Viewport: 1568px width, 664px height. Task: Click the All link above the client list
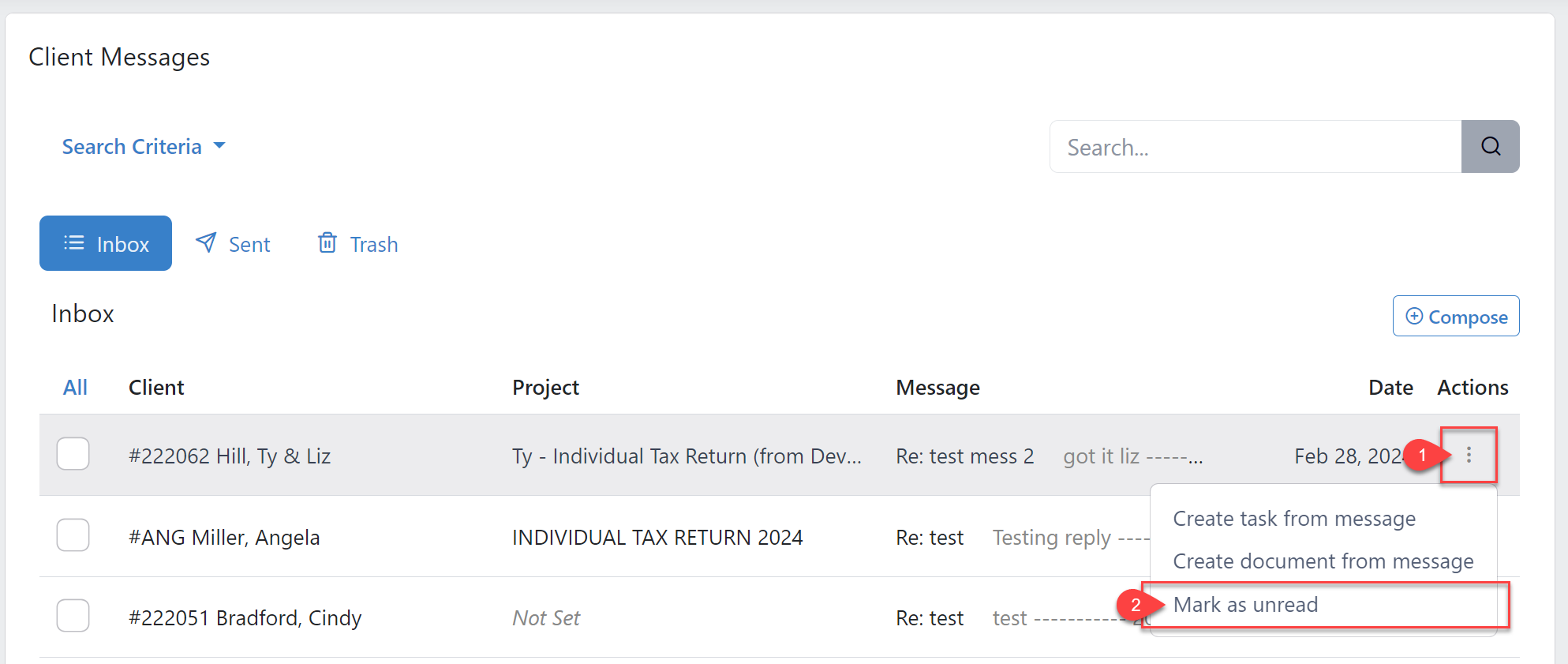pyautogui.click(x=75, y=387)
